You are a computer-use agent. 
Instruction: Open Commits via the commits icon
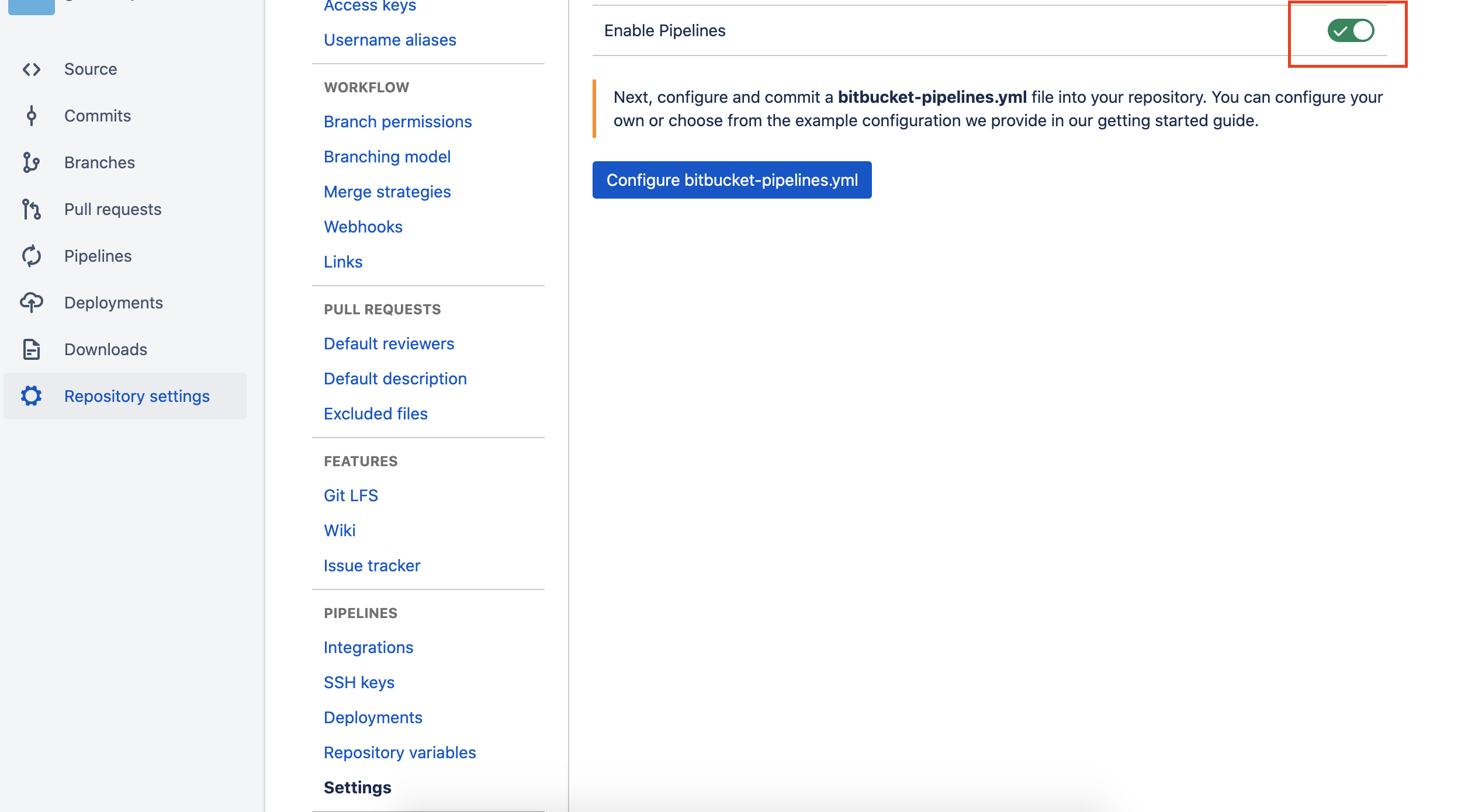coord(32,116)
